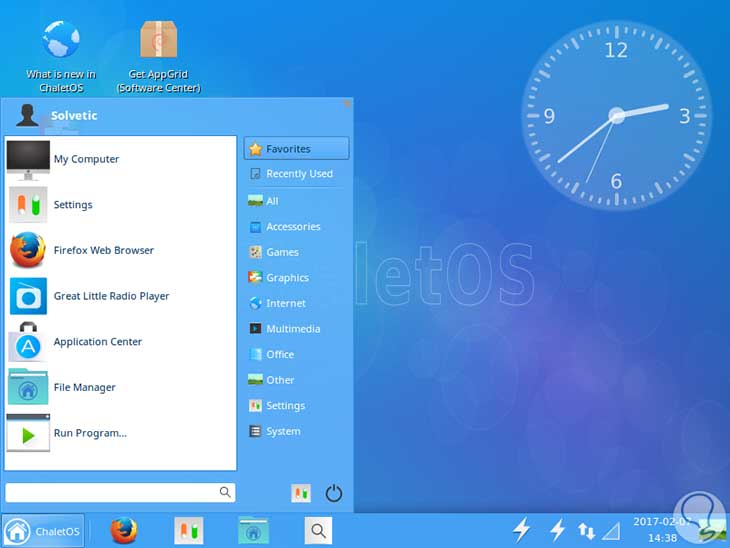
Task: Launch Firefox from the favorites list icon
Action: [28, 250]
